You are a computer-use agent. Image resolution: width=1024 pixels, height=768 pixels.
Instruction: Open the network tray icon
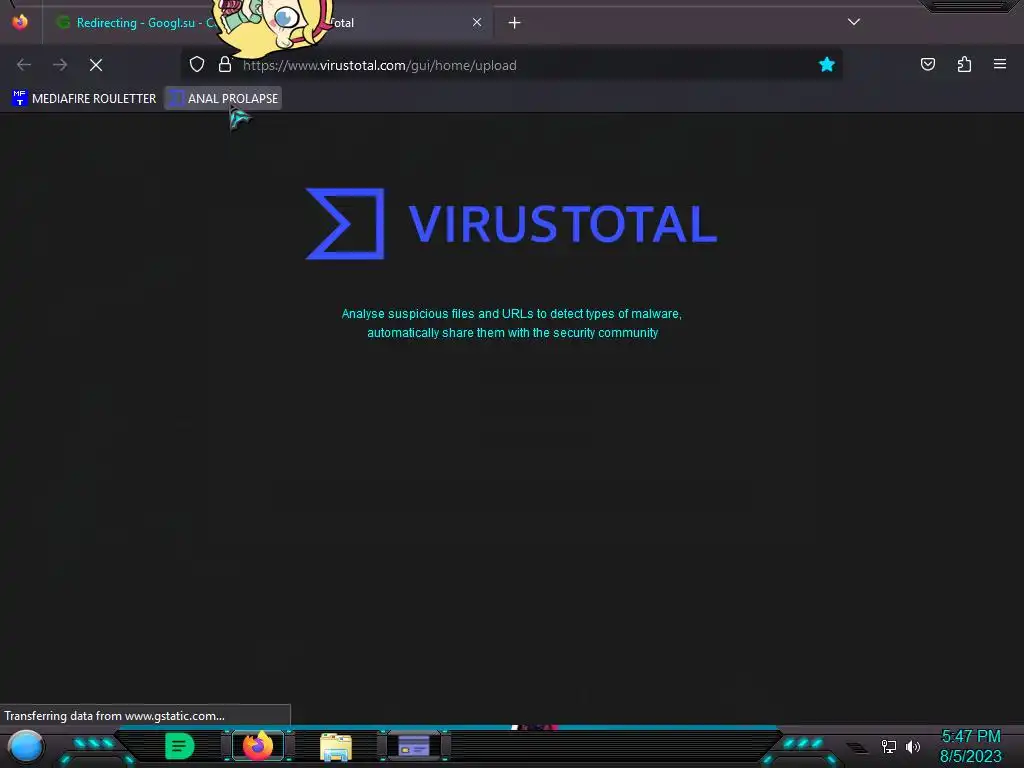coord(889,746)
